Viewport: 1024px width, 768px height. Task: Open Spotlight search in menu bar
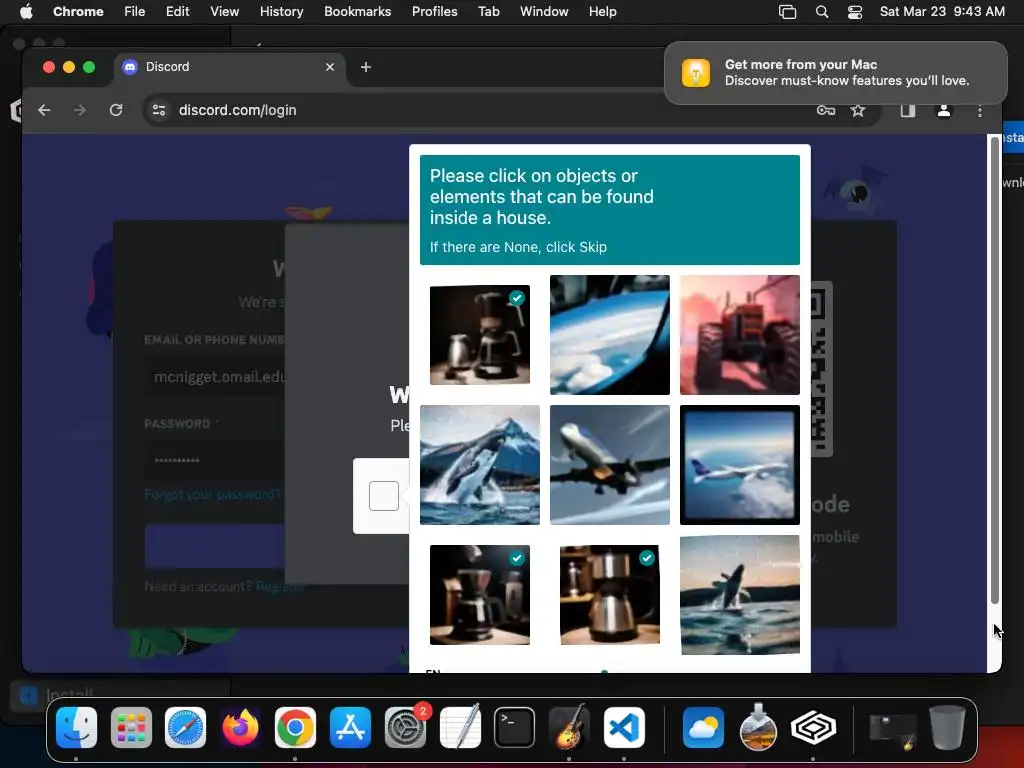pyautogui.click(x=822, y=12)
